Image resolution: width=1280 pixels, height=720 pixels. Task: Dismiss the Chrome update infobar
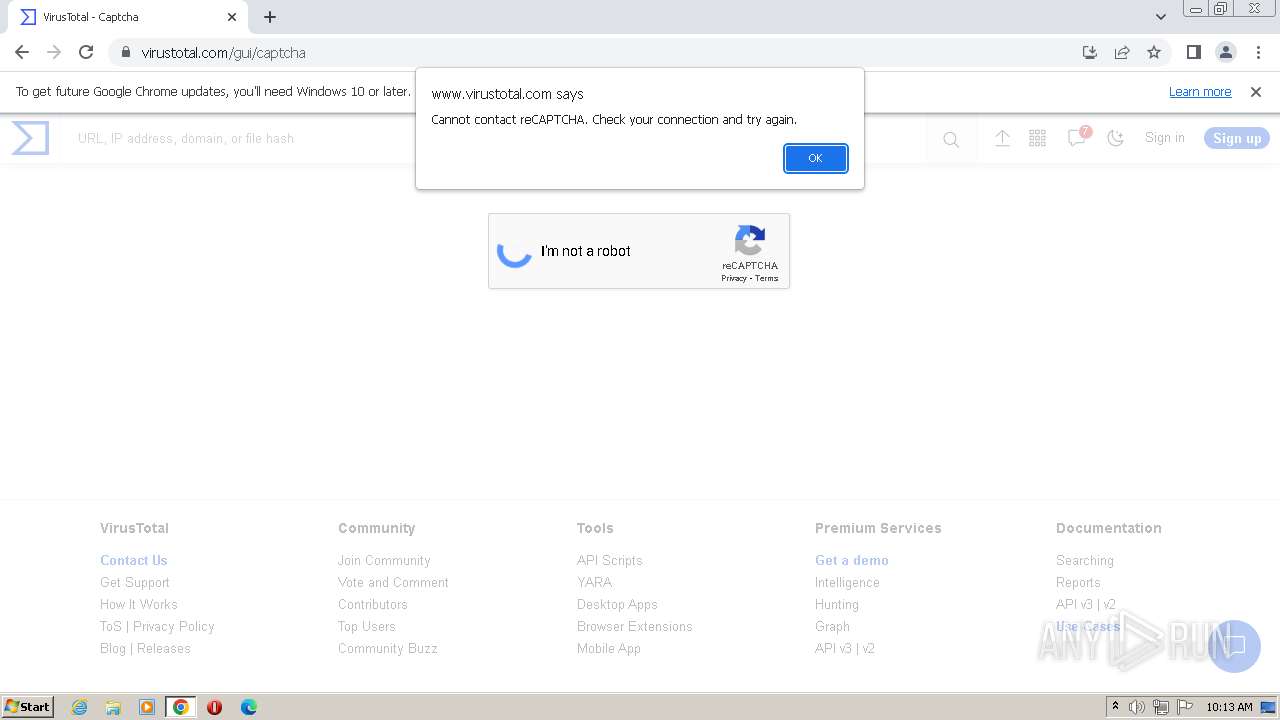coord(1256,92)
